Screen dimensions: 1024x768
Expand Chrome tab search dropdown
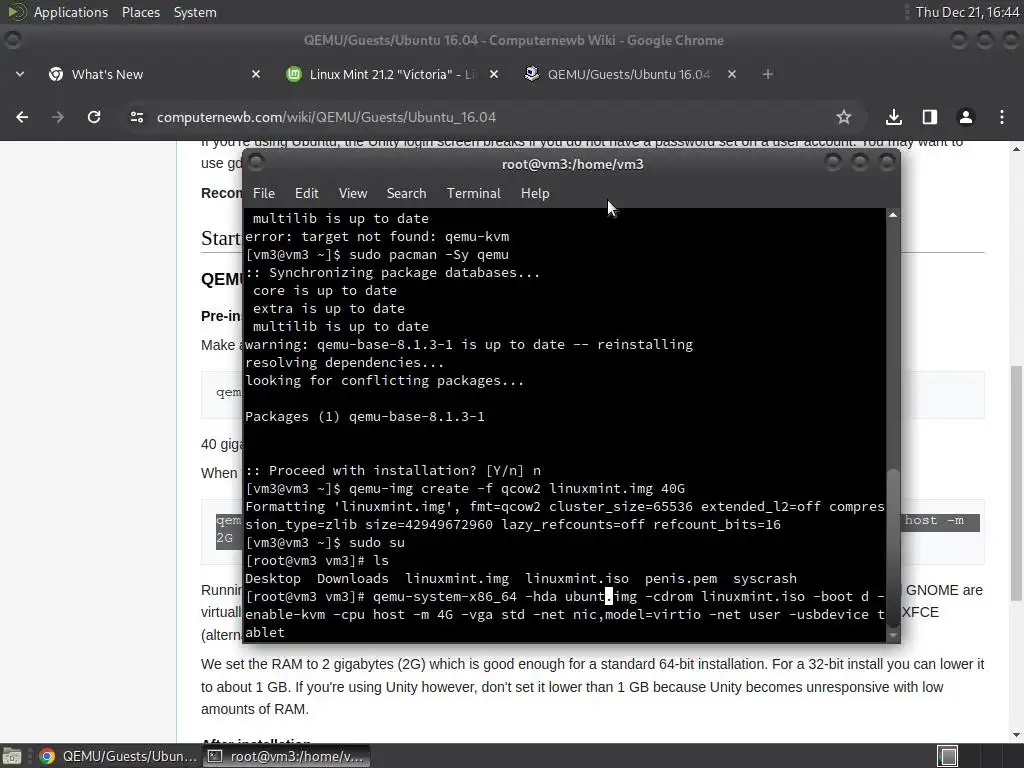20,74
